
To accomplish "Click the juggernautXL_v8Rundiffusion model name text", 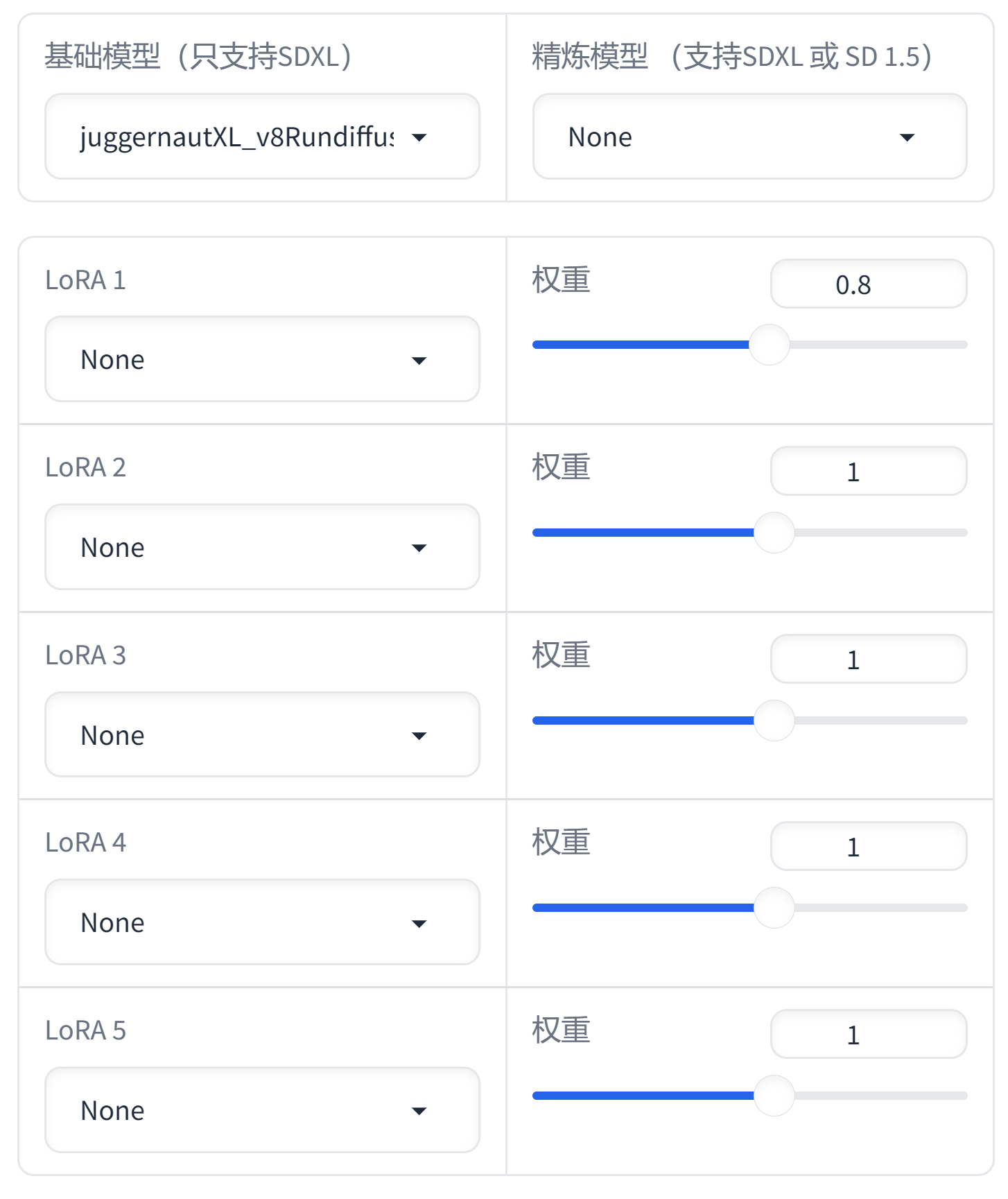I will pyautogui.click(x=236, y=137).
